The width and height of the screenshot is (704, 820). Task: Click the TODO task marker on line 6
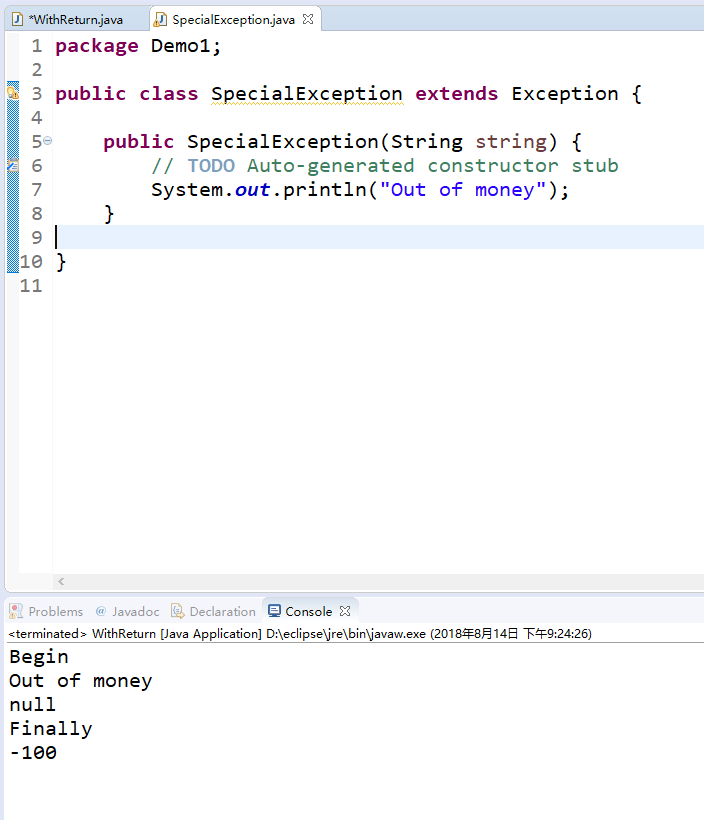[13, 166]
